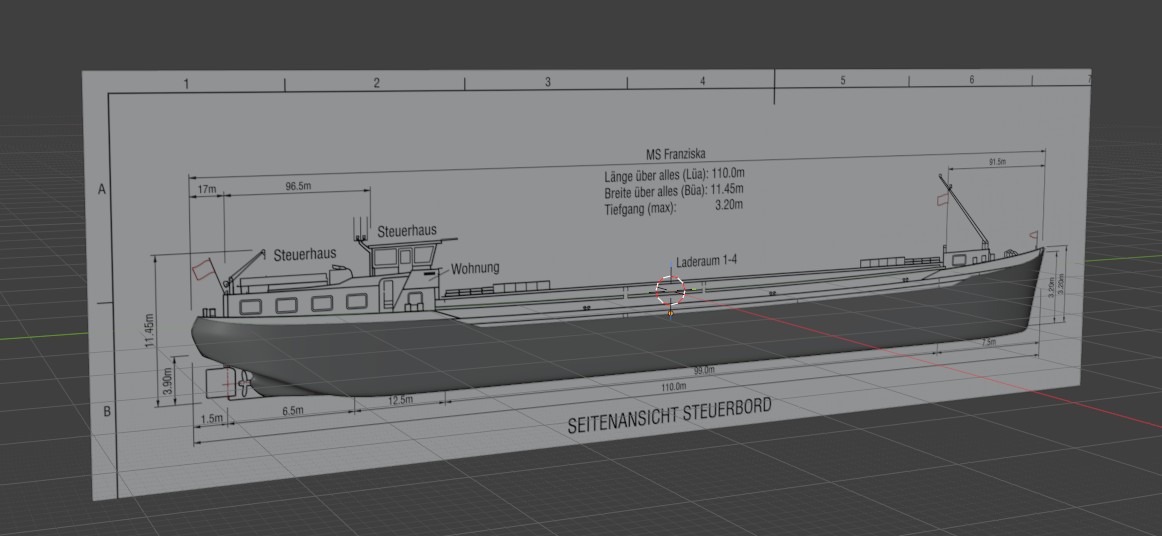Click the '96.5m' dimension label
The height and width of the screenshot is (536, 1162).
coord(298,186)
